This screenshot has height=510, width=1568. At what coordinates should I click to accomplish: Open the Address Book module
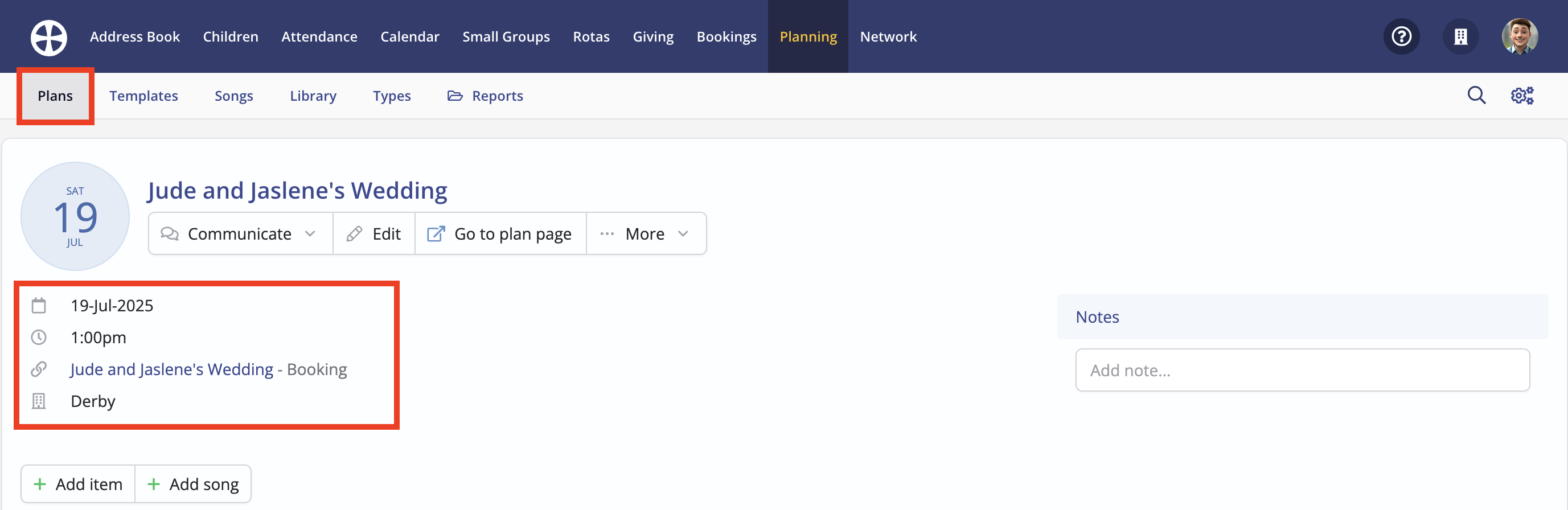pyautogui.click(x=135, y=36)
